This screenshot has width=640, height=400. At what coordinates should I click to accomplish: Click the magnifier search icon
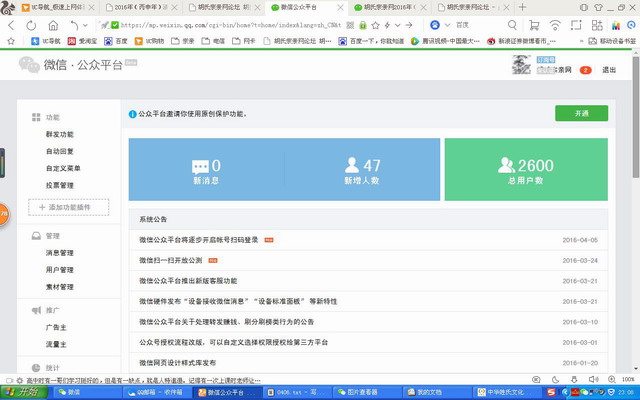[x=512, y=25]
